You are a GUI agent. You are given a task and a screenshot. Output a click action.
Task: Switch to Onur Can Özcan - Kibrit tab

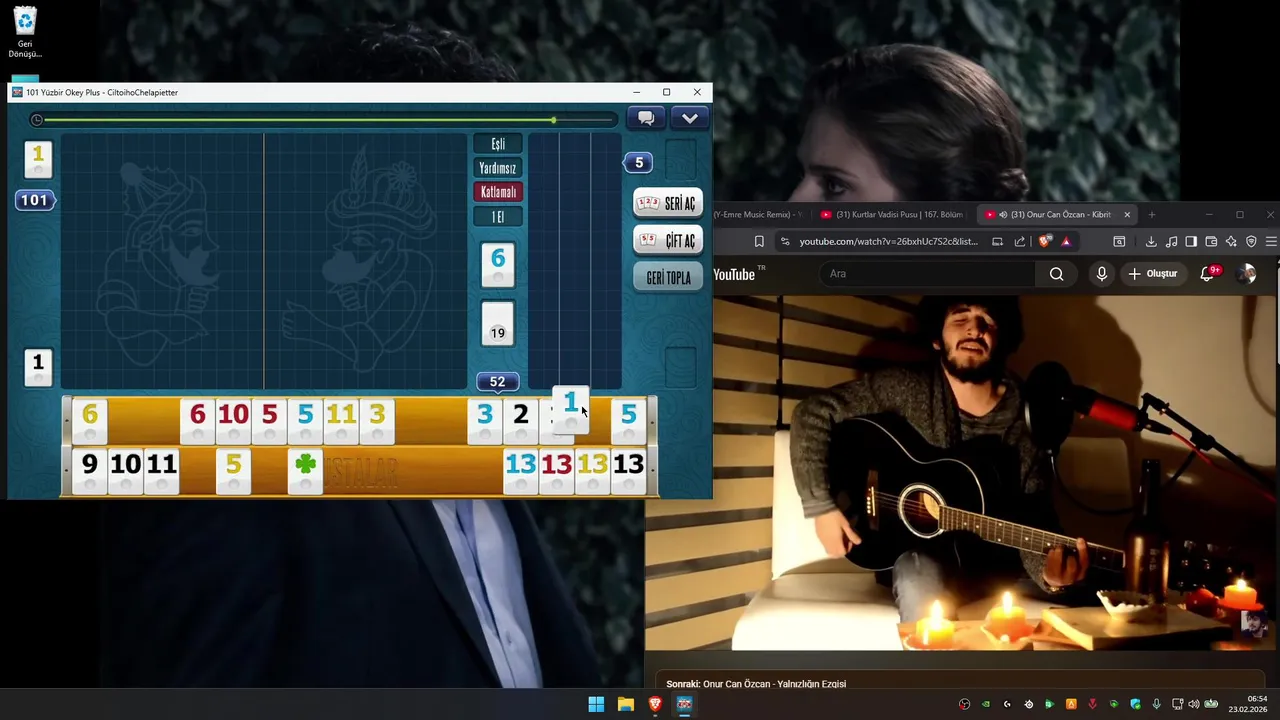tap(1055, 214)
